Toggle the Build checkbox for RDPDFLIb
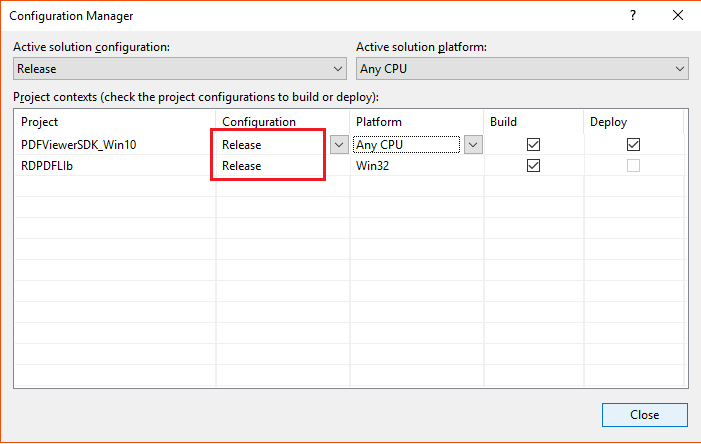 (533, 166)
